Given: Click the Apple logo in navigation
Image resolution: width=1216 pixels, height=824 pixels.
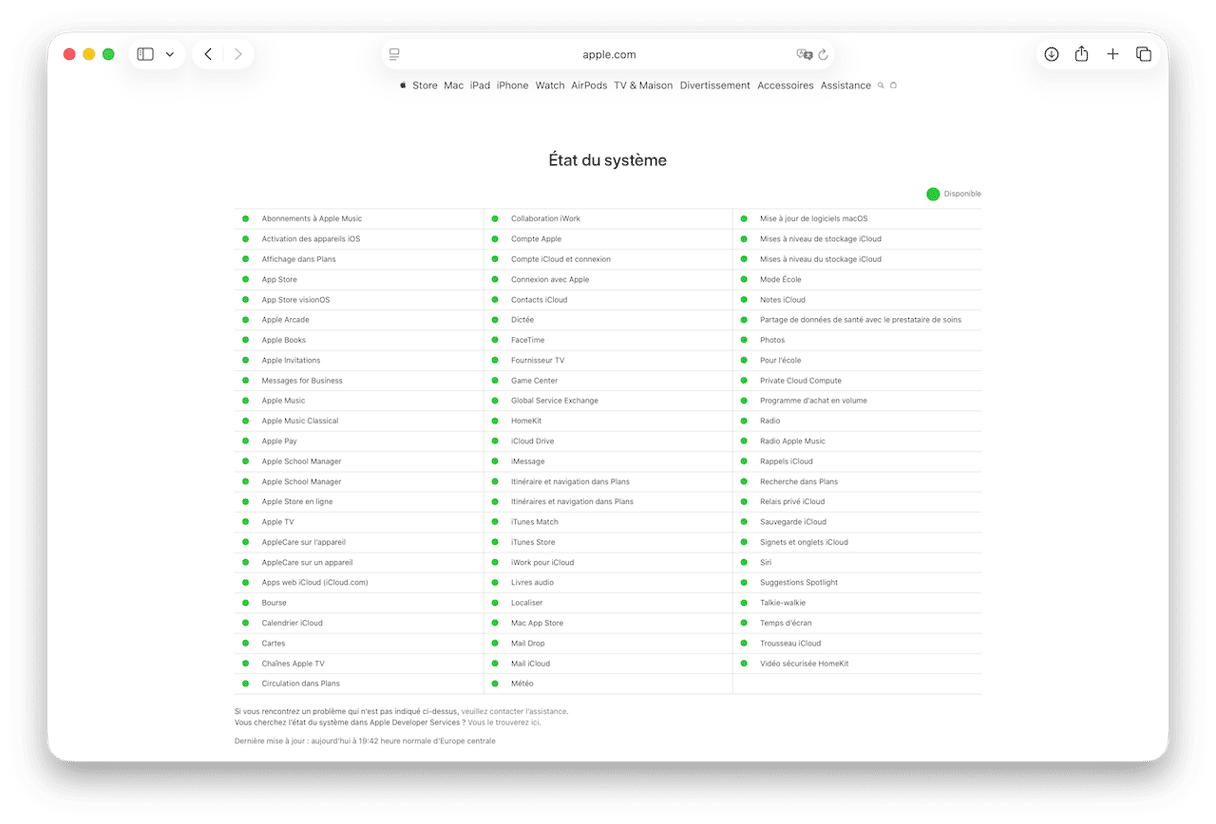Looking at the screenshot, I should 403,86.
